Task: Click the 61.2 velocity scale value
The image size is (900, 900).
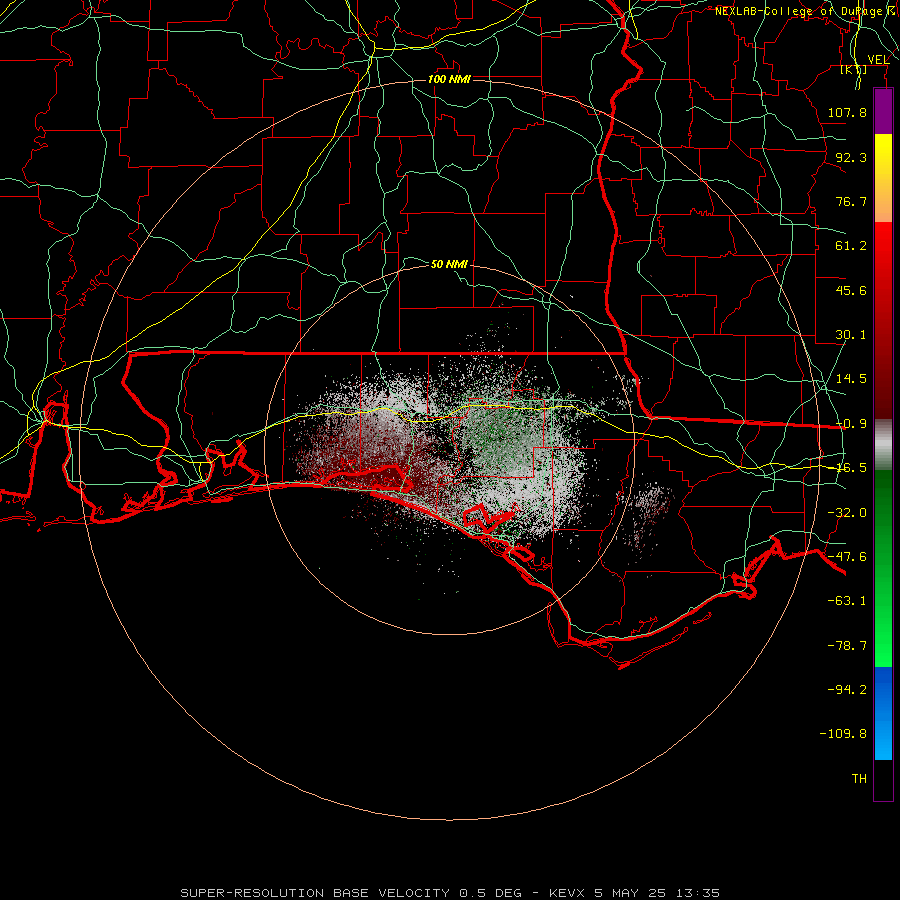Action: click(x=851, y=246)
